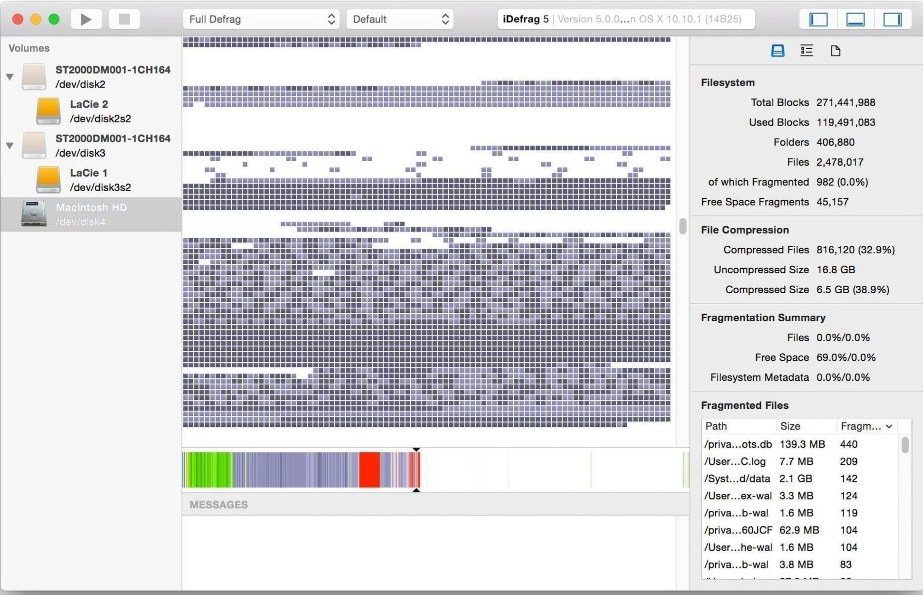Click the MESSAGES panel header
Screen dimensions: 923x595
pyautogui.click(x=435, y=504)
